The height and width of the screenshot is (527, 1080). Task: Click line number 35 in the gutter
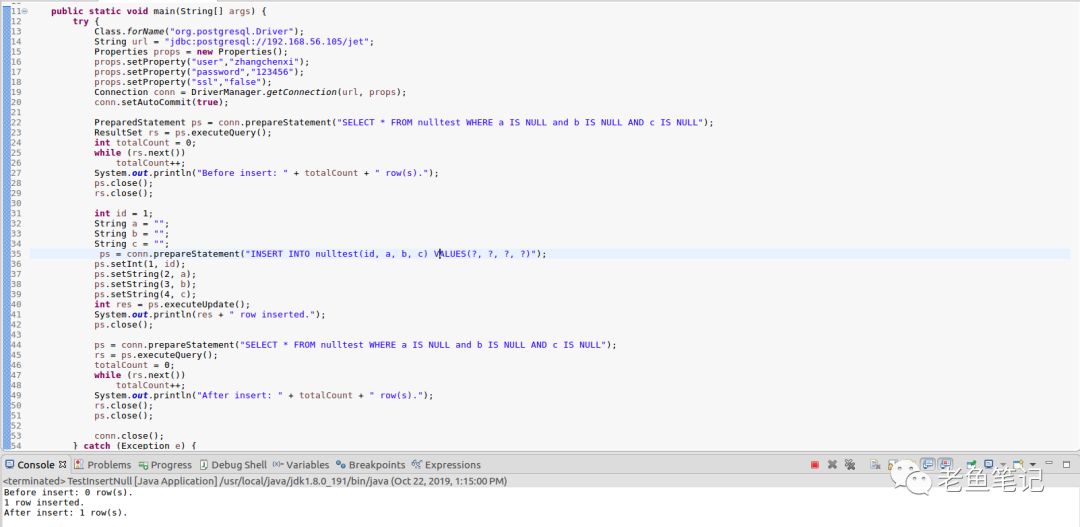[16, 254]
